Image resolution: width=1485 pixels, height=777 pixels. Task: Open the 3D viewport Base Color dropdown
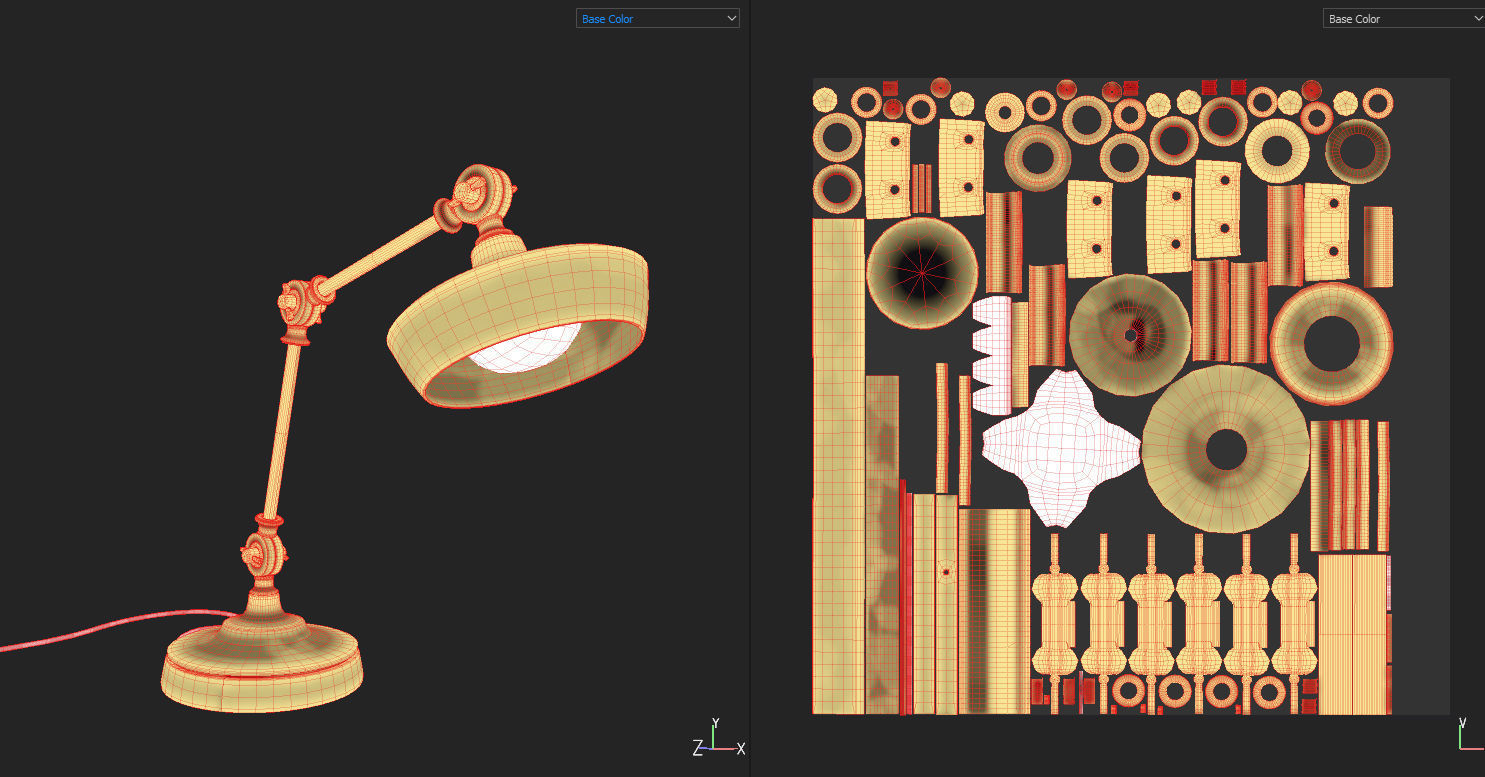click(x=657, y=18)
